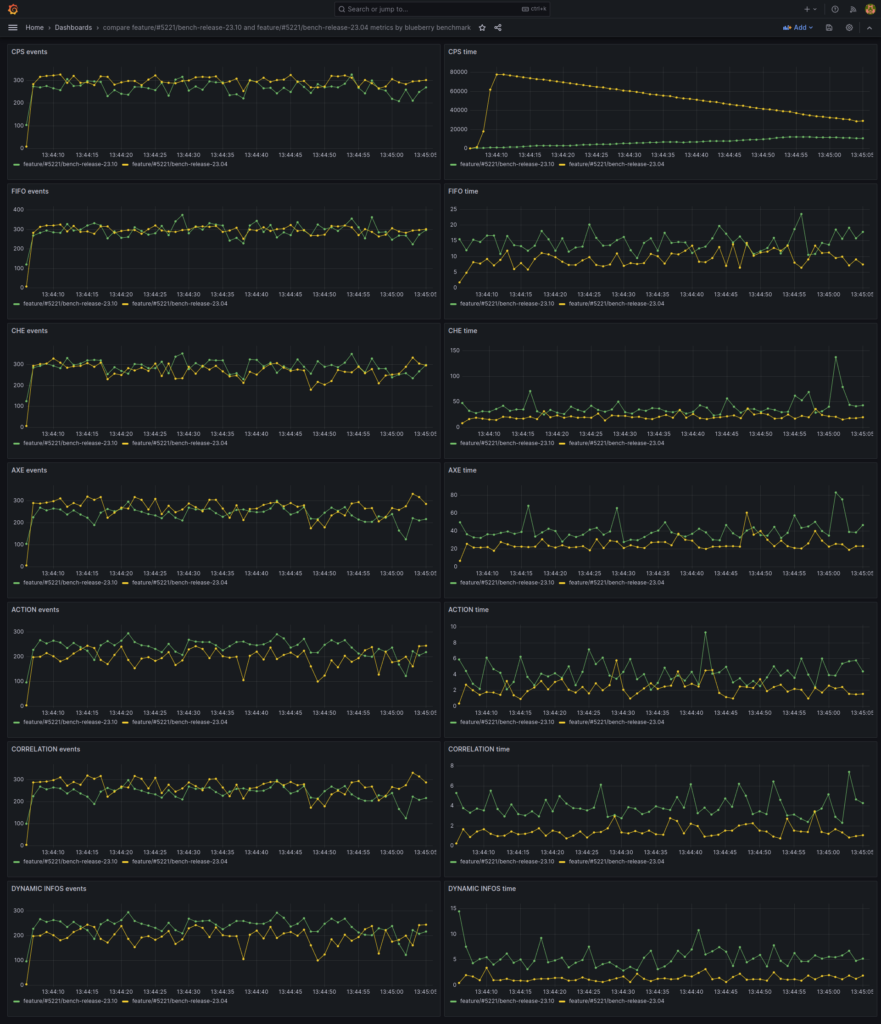Toggle bench-release-23.04 series in CPS events legend
This screenshot has width=881, height=1024.
[x=180, y=165]
